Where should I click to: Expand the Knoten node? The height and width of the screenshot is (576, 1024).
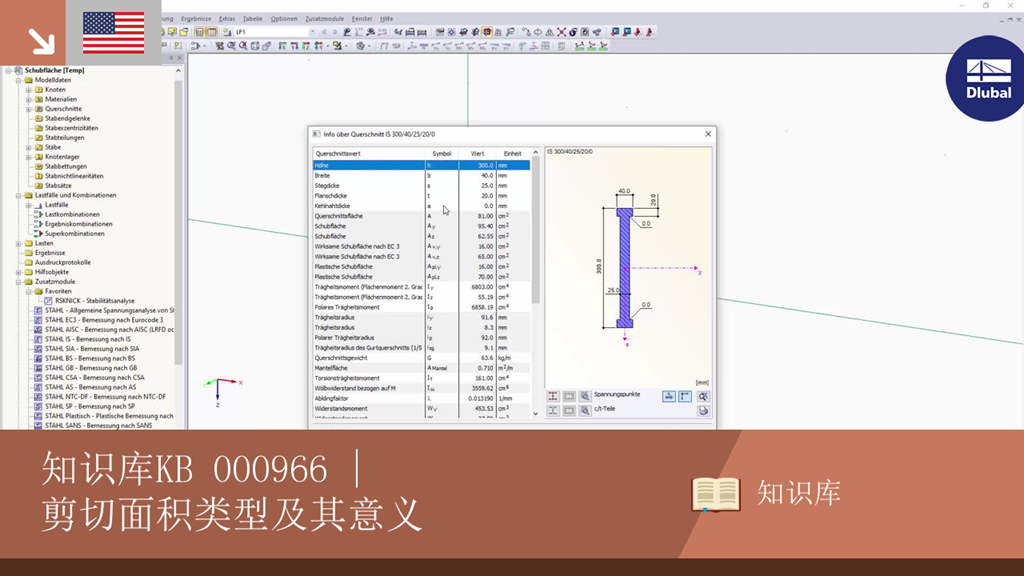click(29, 90)
